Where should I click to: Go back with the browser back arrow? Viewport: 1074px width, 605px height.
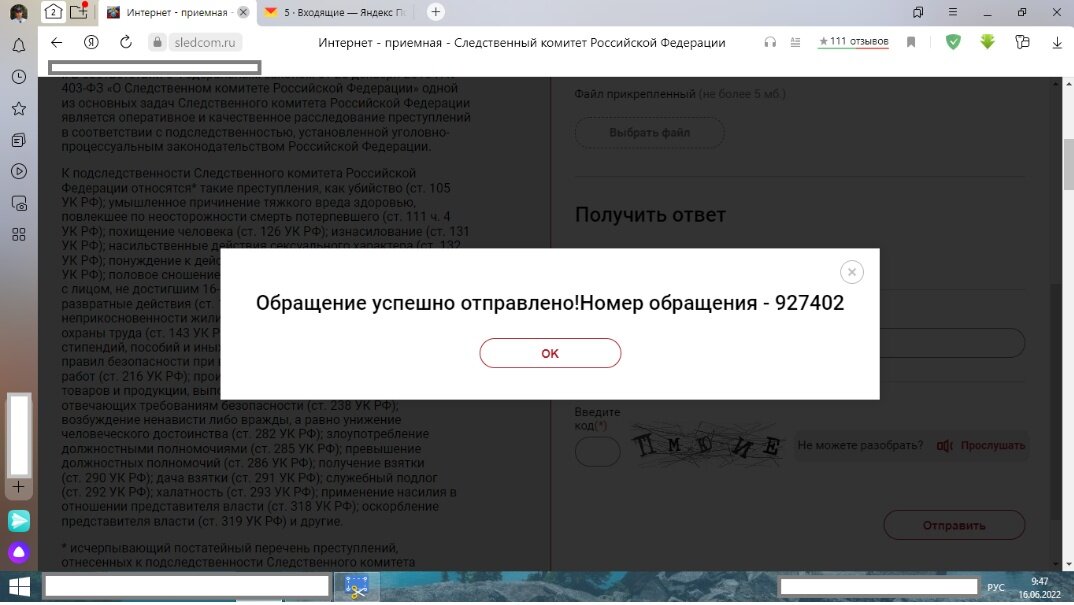(x=56, y=42)
